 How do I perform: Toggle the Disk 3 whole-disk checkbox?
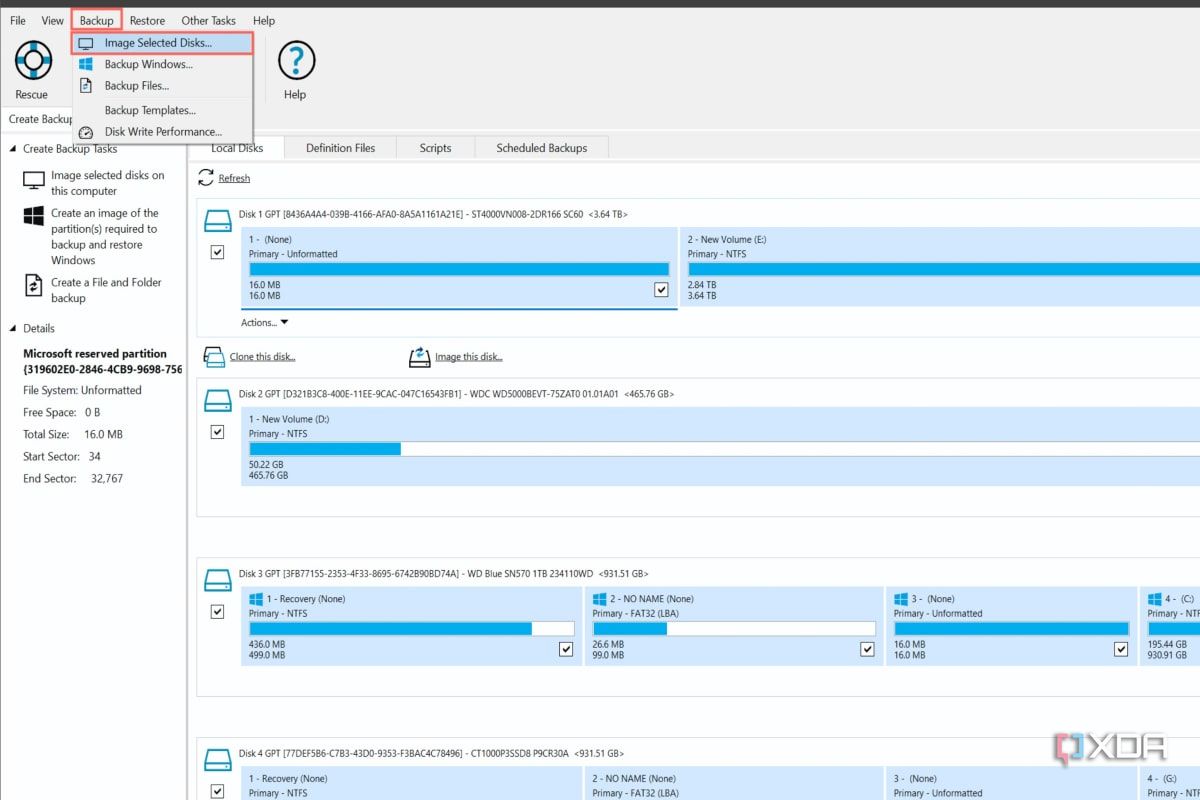click(217, 612)
